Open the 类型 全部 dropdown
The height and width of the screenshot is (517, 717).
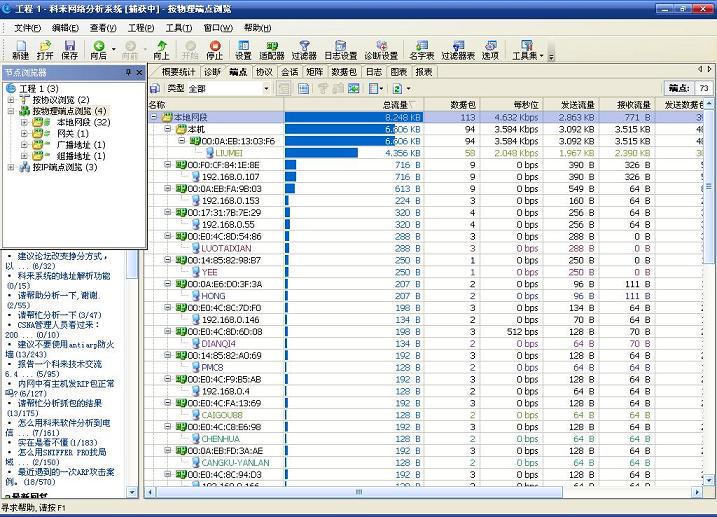pos(228,89)
